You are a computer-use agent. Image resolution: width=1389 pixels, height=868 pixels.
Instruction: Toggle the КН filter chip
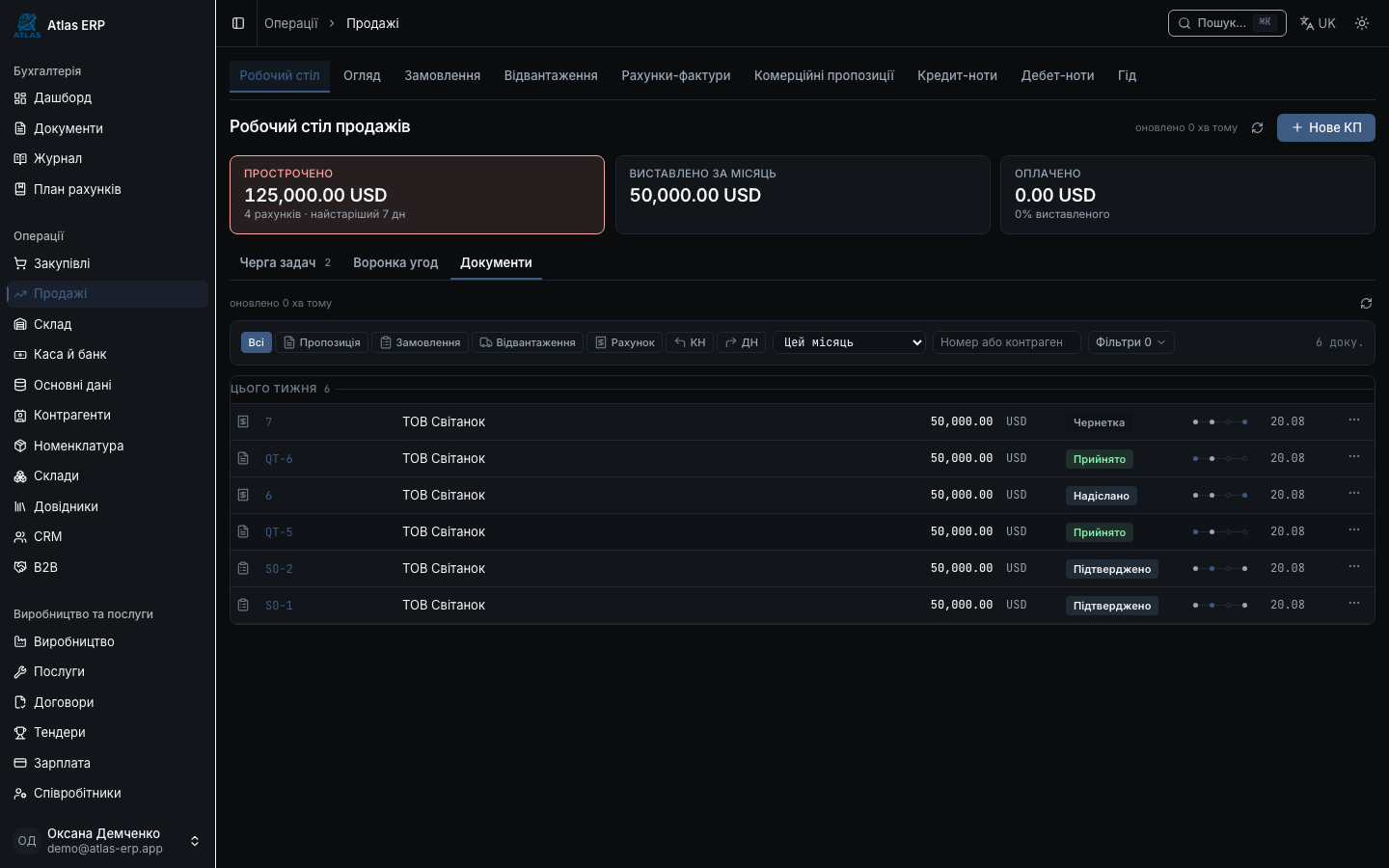tap(690, 342)
